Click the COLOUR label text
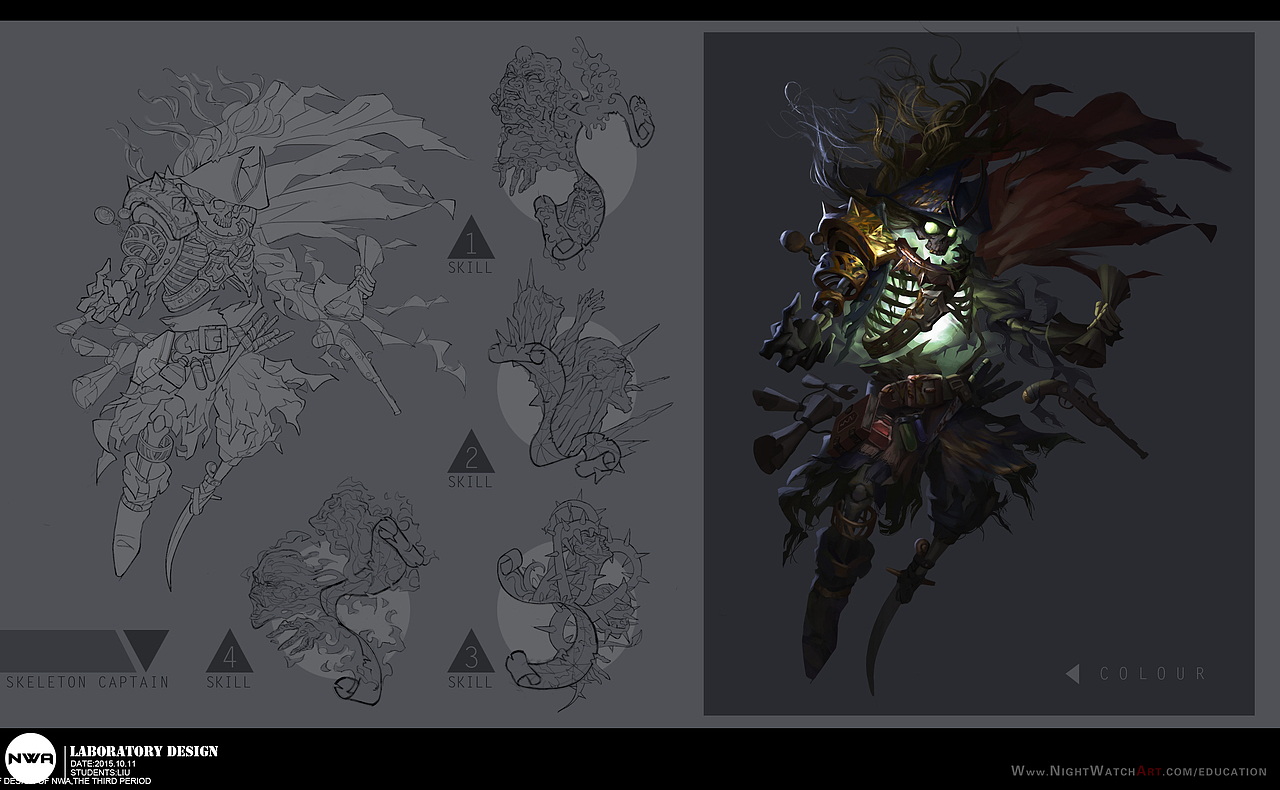Image resolution: width=1280 pixels, height=790 pixels. tap(1153, 674)
